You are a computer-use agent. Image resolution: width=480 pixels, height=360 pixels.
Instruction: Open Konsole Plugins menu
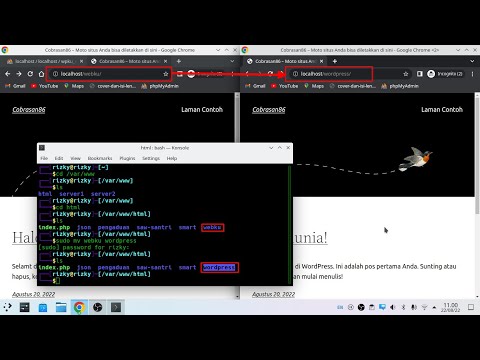tap(127, 158)
